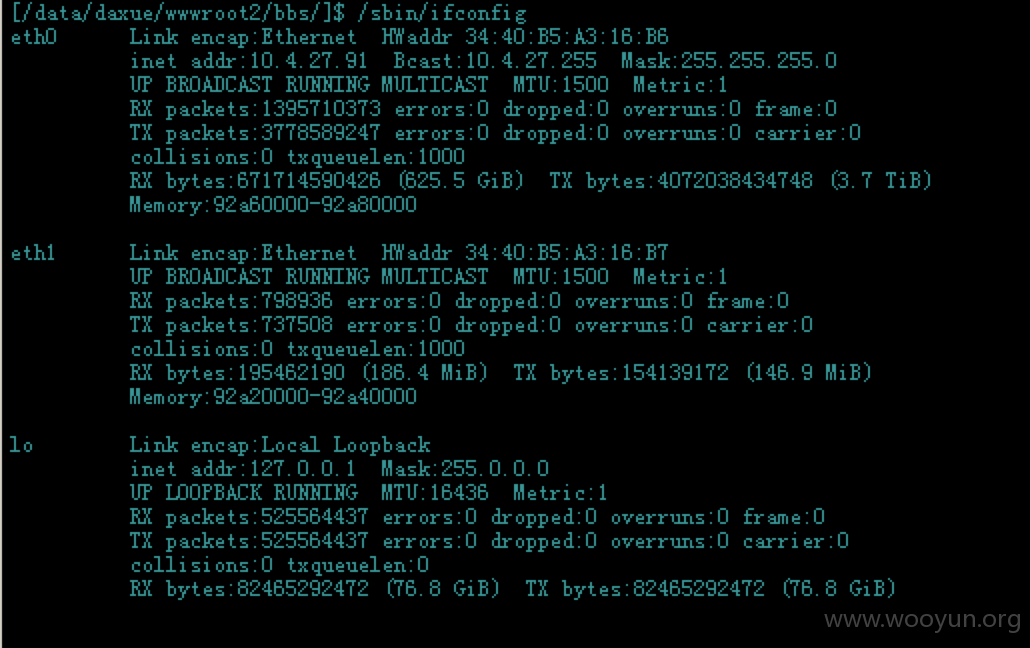Click TX packets 3778589247 number
The width and height of the screenshot is (1030, 648).
coord(321,133)
